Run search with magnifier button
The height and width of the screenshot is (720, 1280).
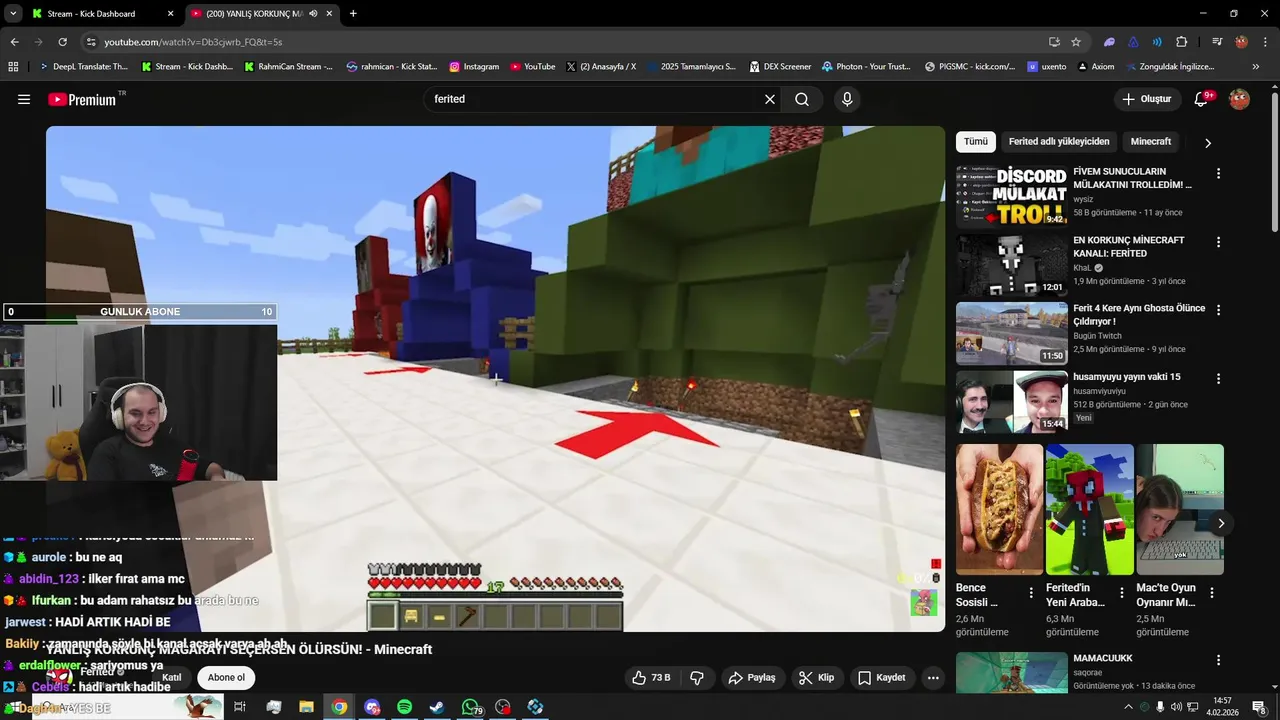802,99
